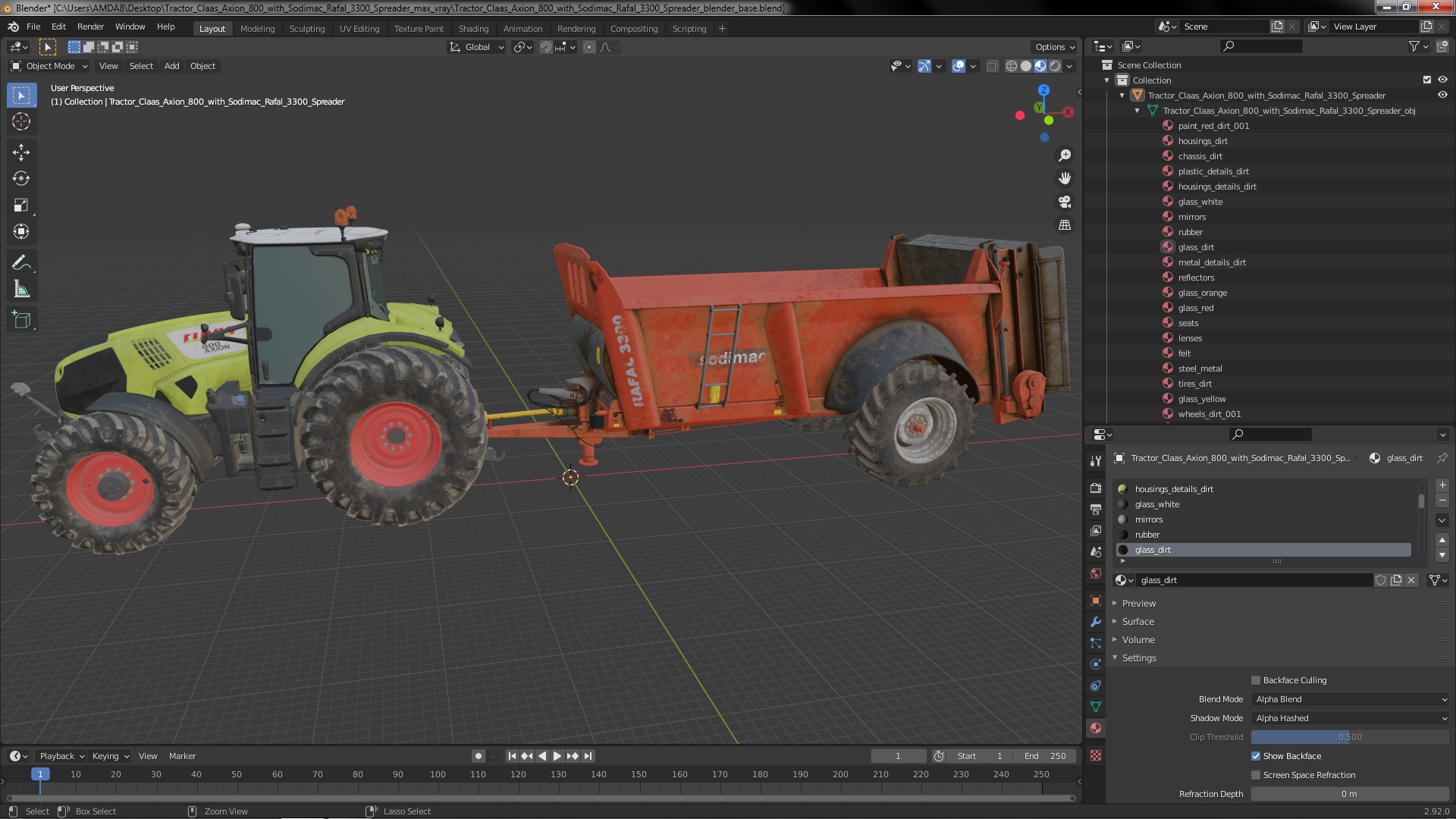Toggle viewport overlays display

(x=959, y=66)
